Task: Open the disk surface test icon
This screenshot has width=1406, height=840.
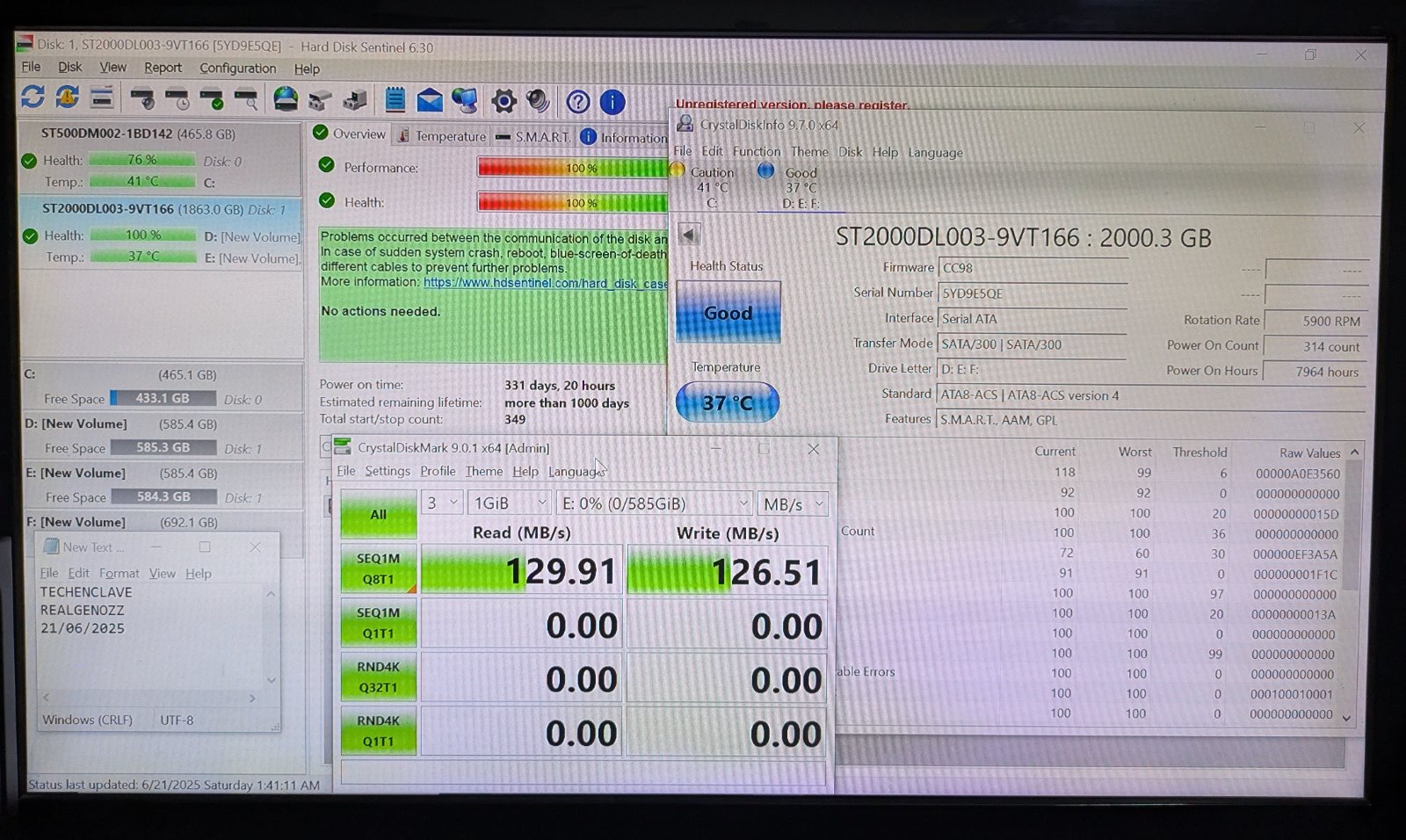Action: 247,99
